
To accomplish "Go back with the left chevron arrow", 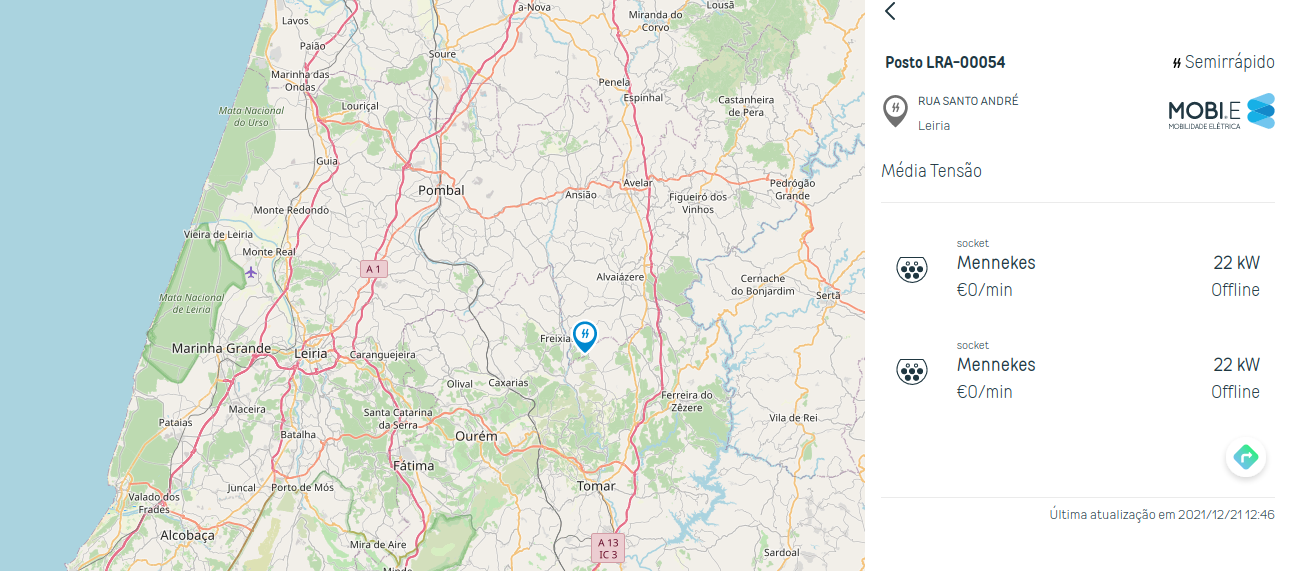I will pyautogui.click(x=890, y=11).
